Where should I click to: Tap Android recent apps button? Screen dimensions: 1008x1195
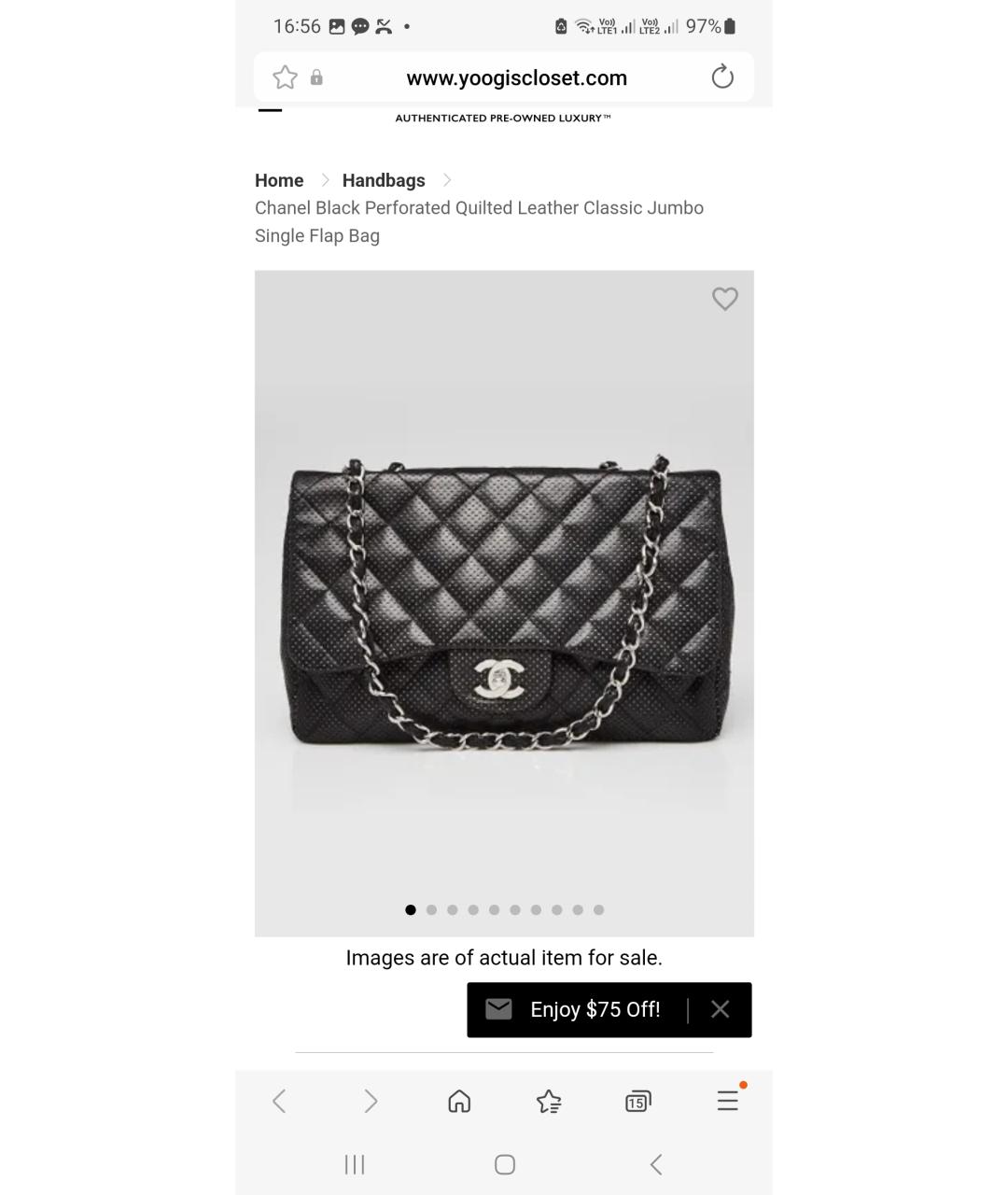pos(355,1164)
